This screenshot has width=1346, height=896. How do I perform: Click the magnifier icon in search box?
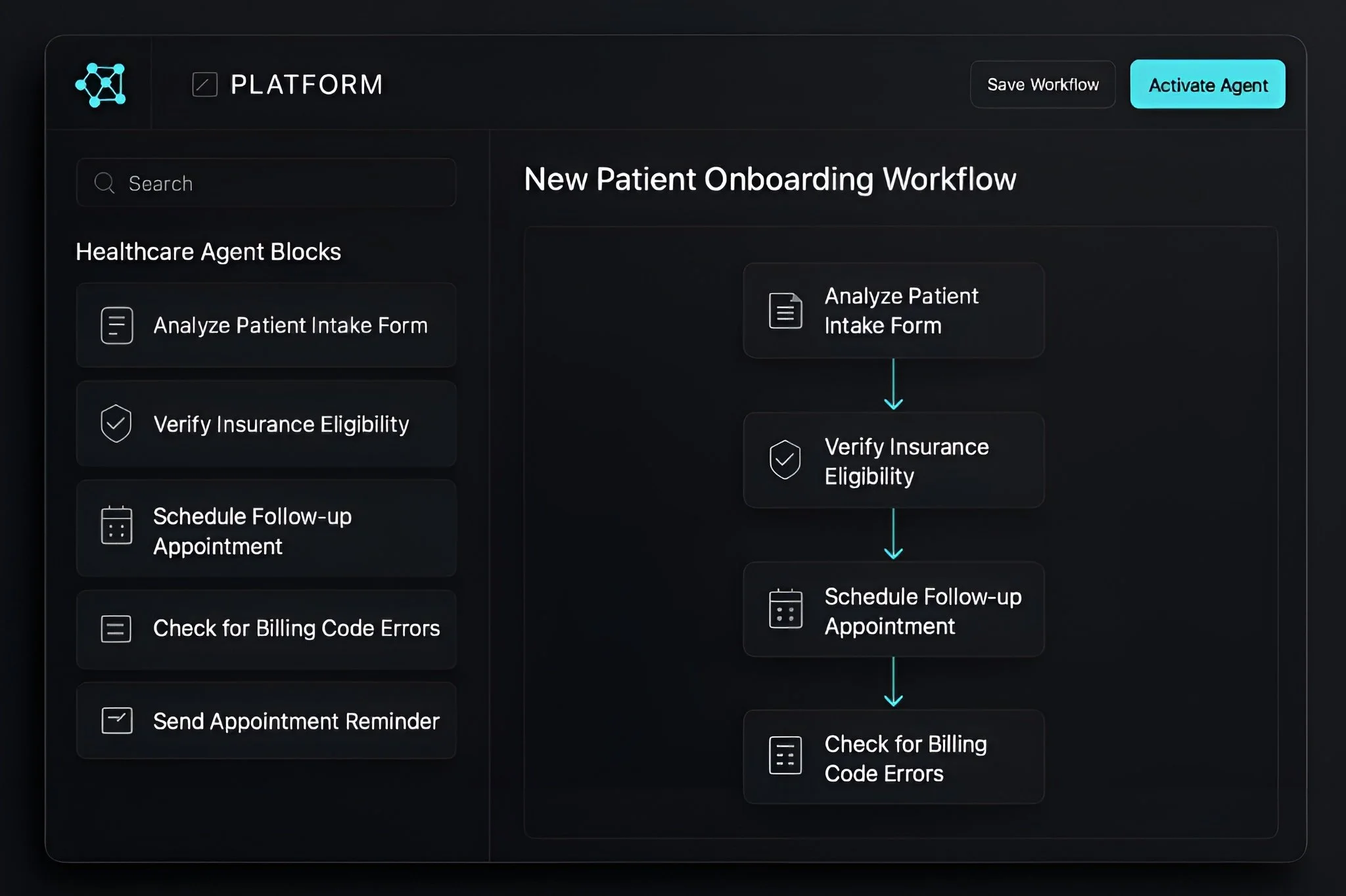pos(104,183)
